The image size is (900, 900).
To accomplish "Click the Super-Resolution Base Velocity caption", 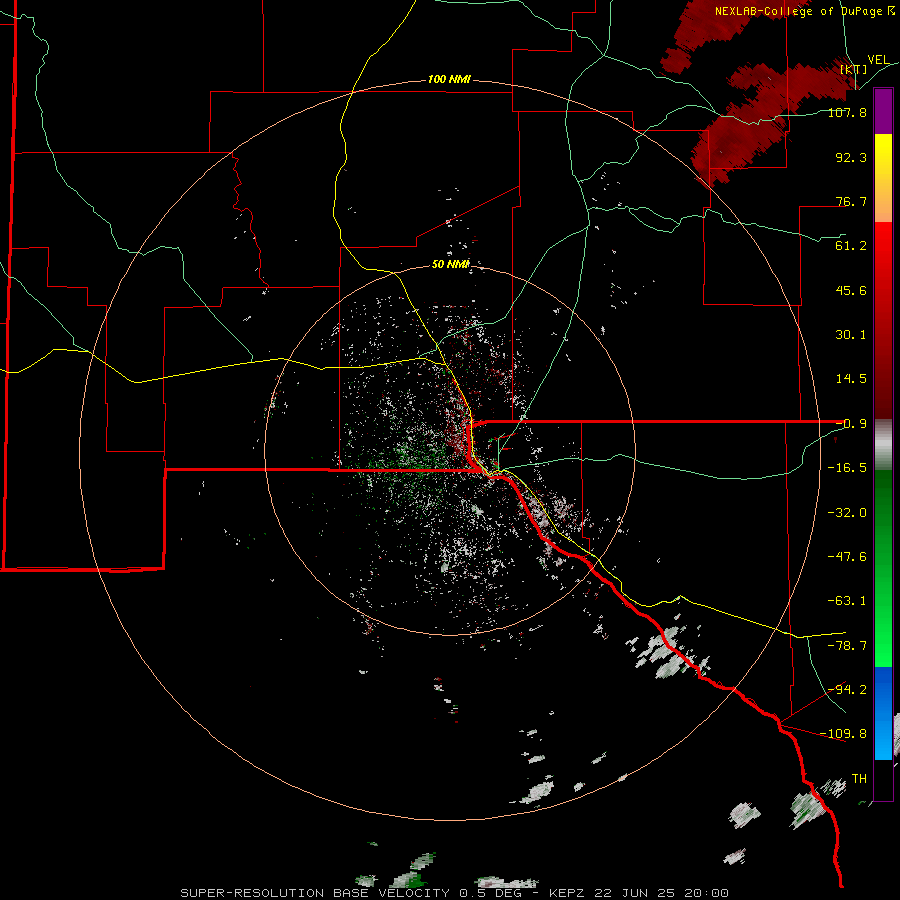I will coord(454,893).
